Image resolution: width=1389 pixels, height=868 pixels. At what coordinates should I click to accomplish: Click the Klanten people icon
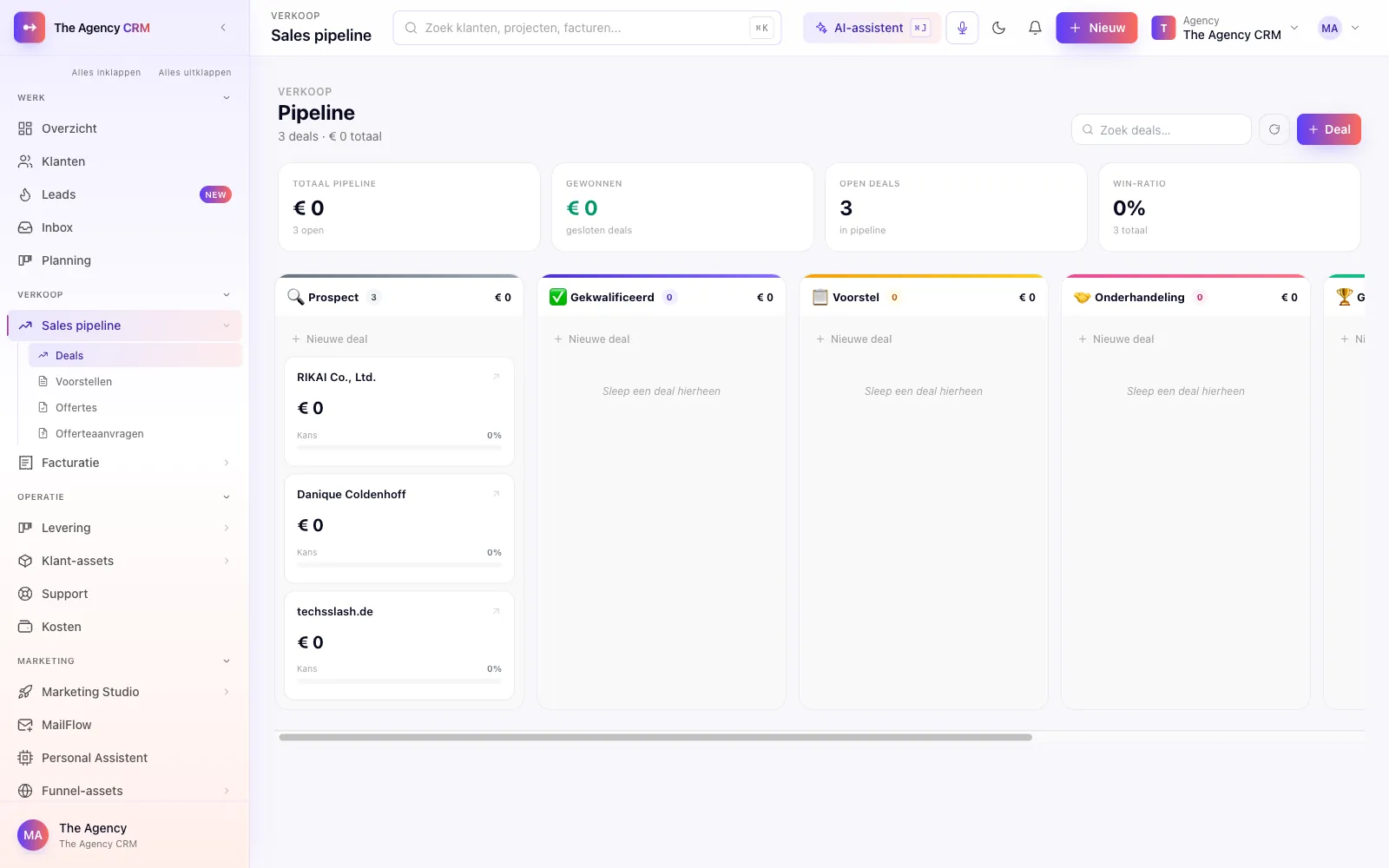pyautogui.click(x=25, y=161)
